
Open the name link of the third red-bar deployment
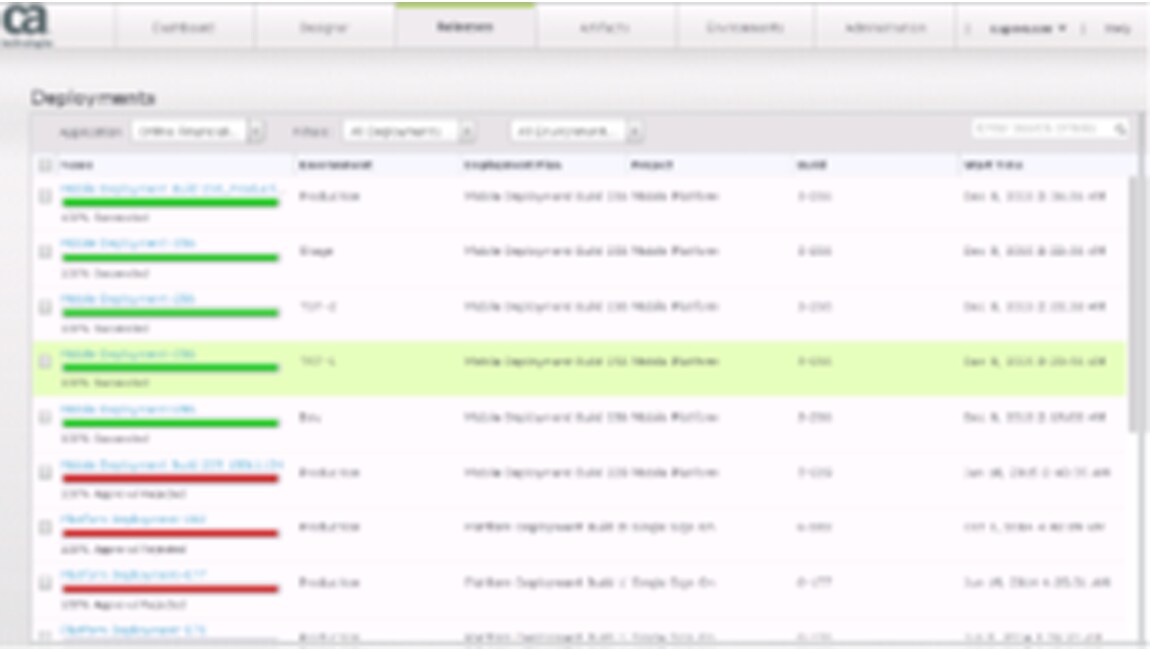pos(133,574)
